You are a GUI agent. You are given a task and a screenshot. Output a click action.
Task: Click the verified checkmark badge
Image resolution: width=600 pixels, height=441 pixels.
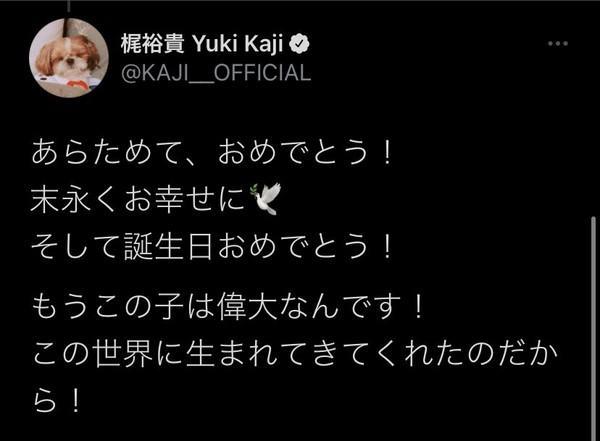(x=296, y=44)
